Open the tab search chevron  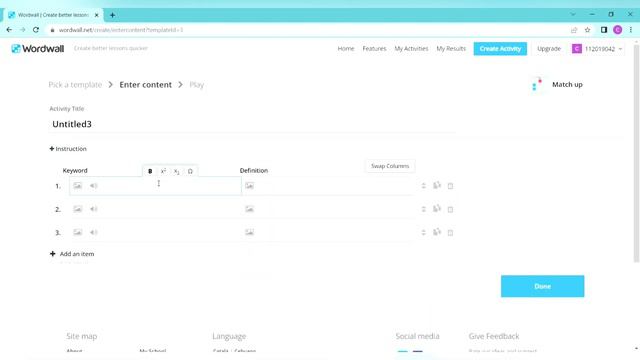[573, 14]
